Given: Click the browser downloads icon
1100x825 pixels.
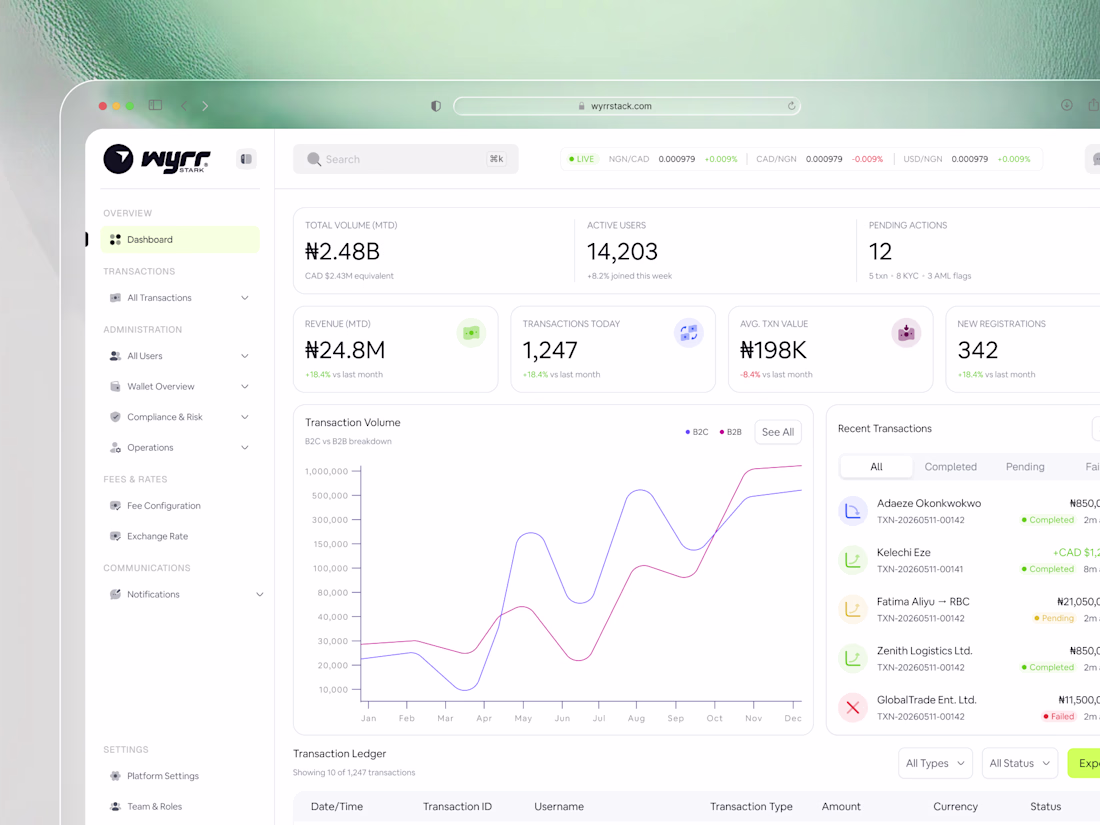Looking at the screenshot, I should point(1066,105).
